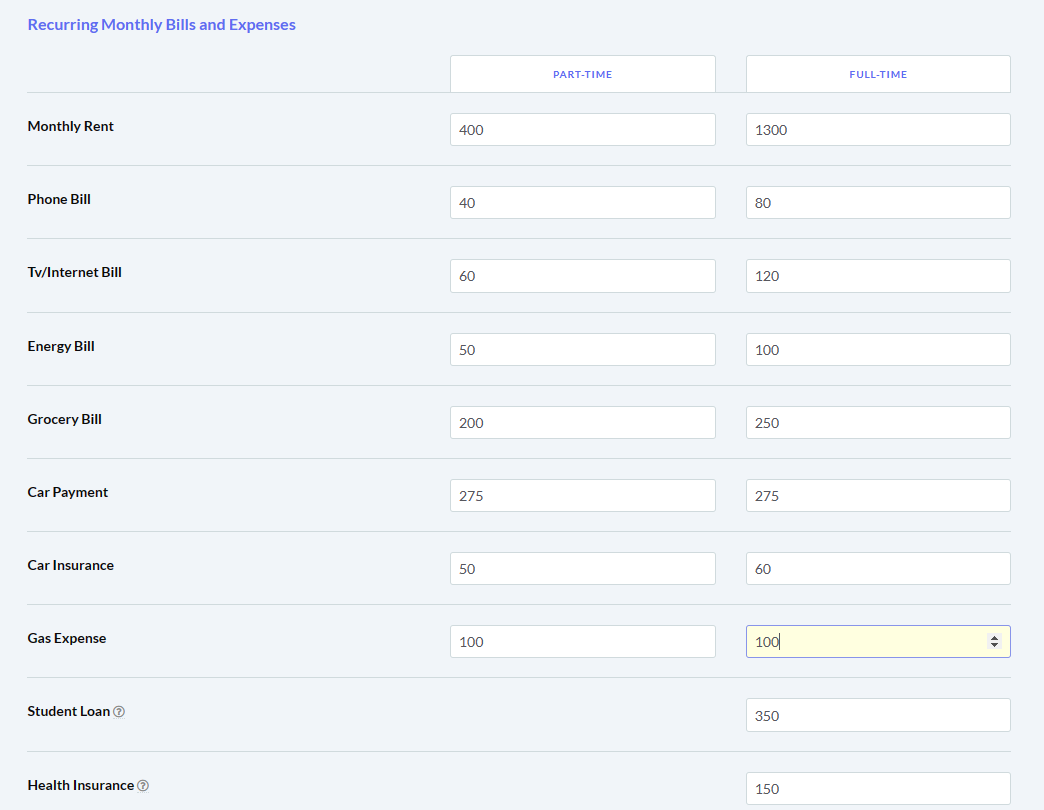Focus the full-time Car Payment field
This screenshot has height=810, width=1044.
point(878,495)
